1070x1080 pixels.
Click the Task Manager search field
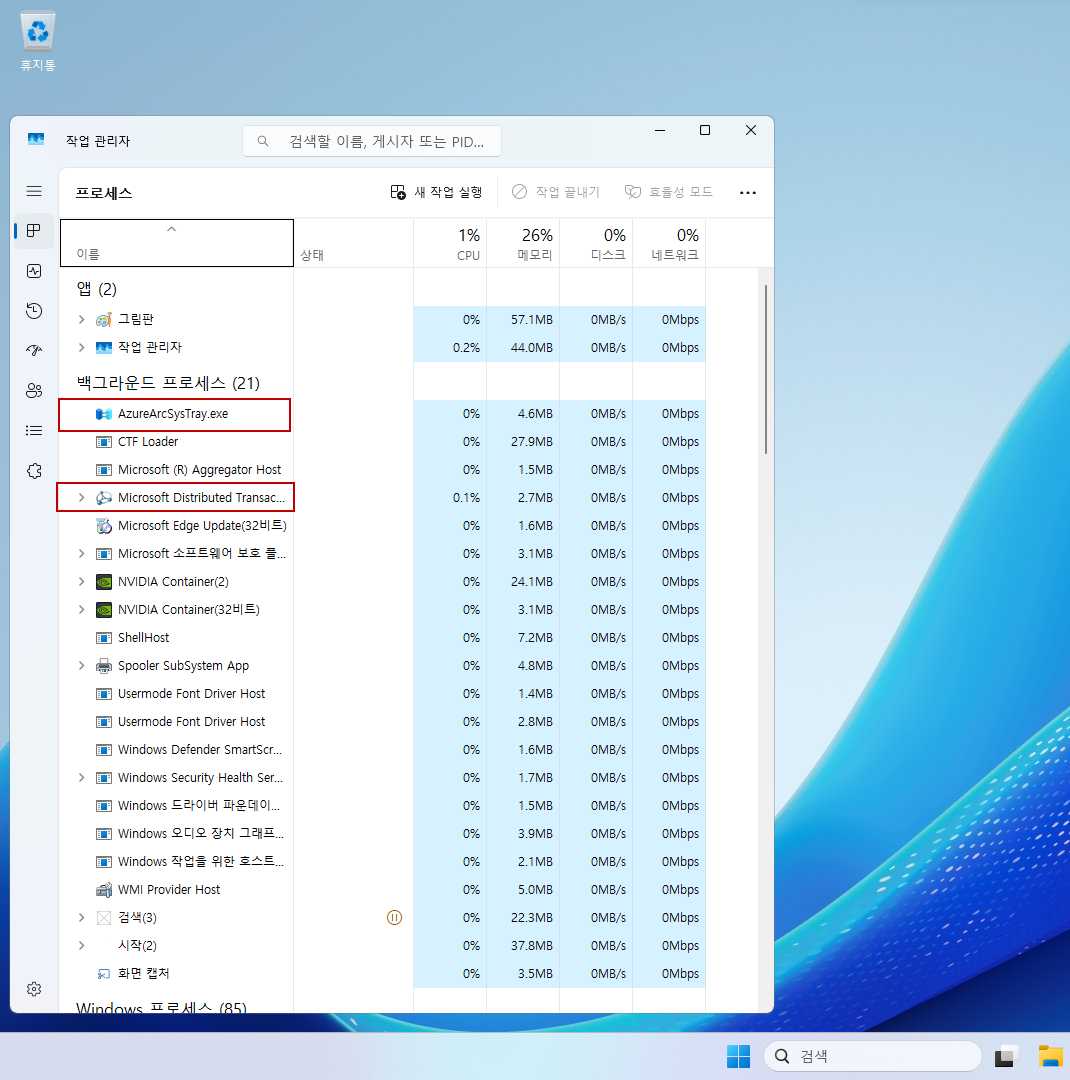[x=372, y=141]
